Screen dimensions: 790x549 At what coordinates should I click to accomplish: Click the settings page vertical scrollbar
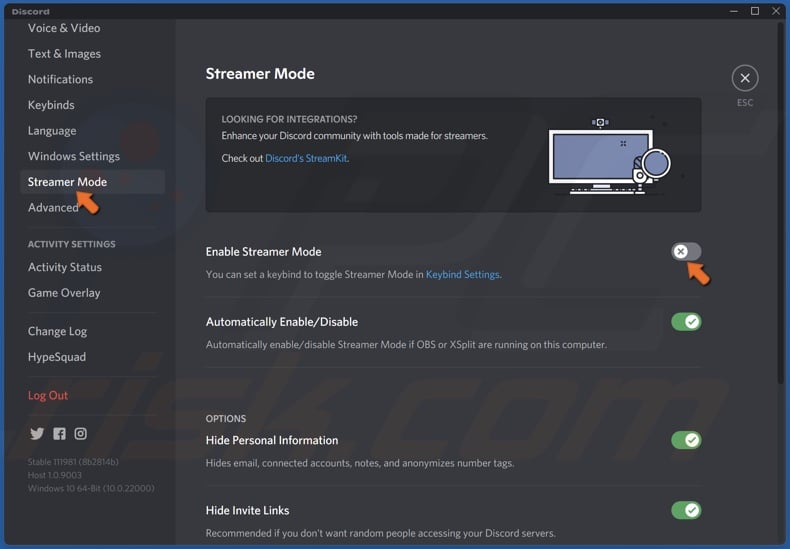[780, 201]
